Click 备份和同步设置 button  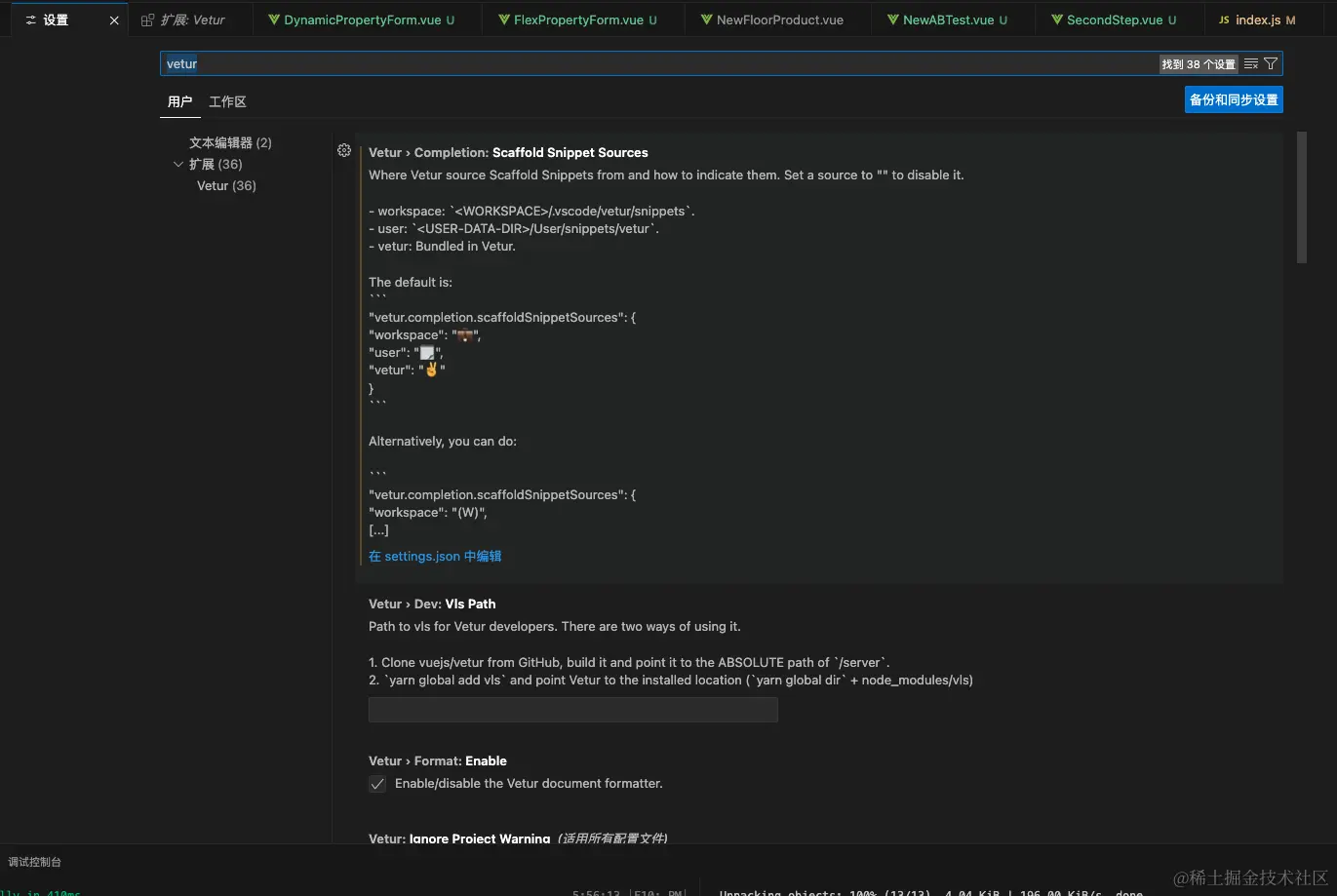pos(1234,99)
